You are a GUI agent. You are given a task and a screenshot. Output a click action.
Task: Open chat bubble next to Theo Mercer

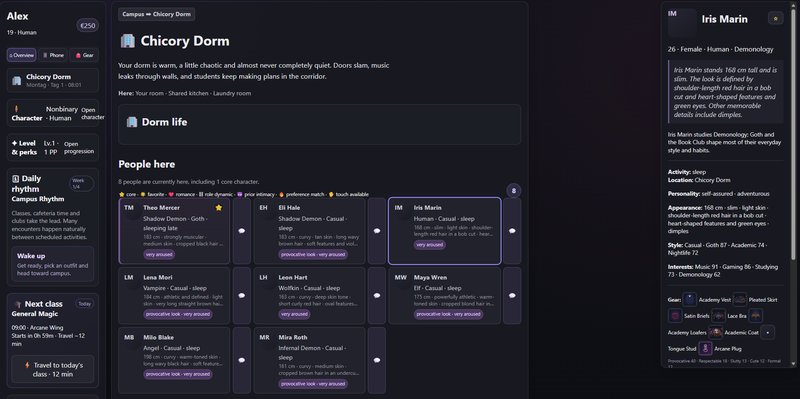click(x=242, y=231)
